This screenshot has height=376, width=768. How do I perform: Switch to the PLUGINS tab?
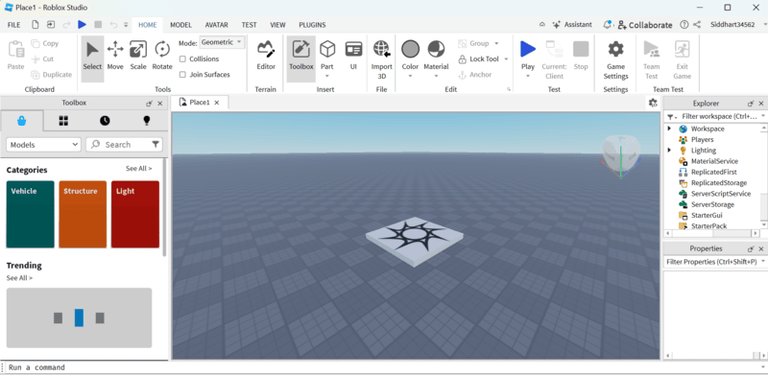[x=312, y=24]
